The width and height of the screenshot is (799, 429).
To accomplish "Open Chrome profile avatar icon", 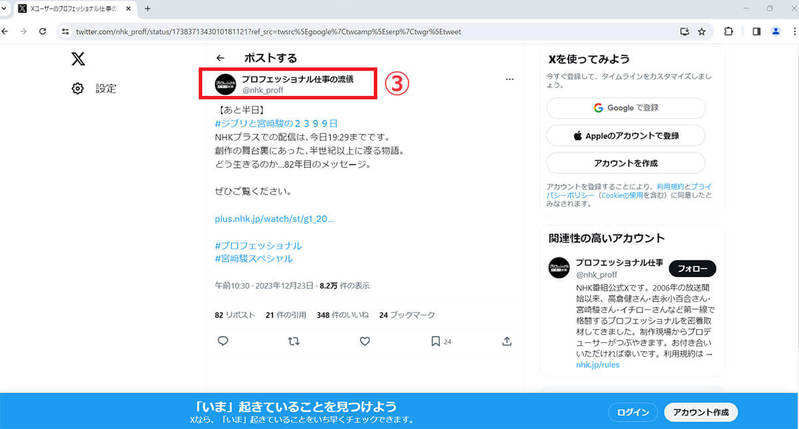I will (x=776, y=32).
